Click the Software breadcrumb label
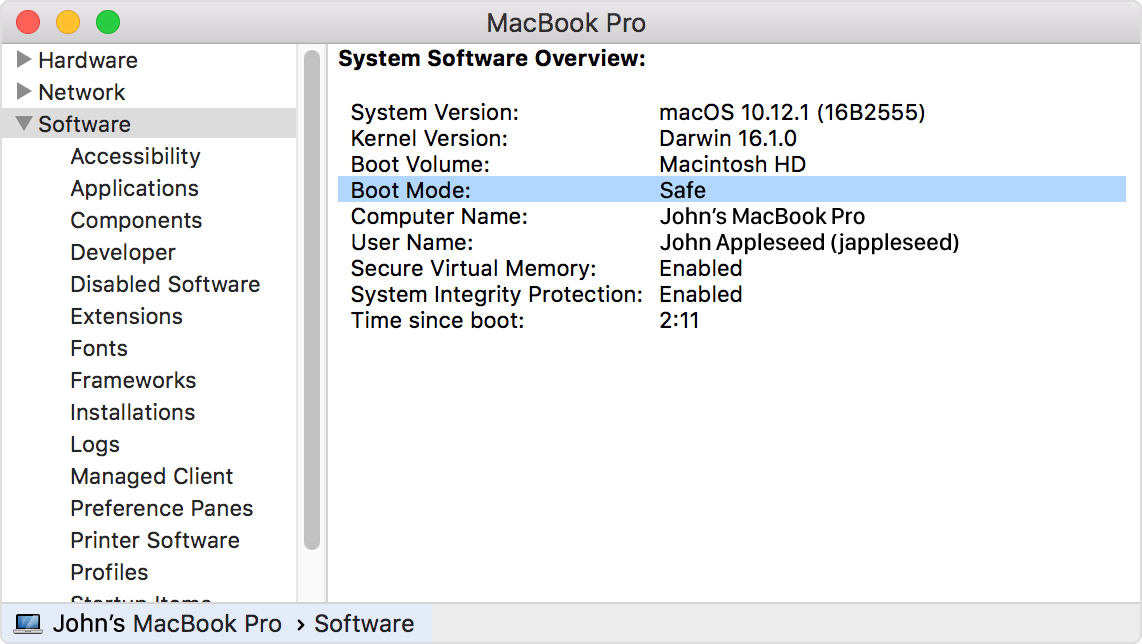1142x644 pixels. coord(364,623)
